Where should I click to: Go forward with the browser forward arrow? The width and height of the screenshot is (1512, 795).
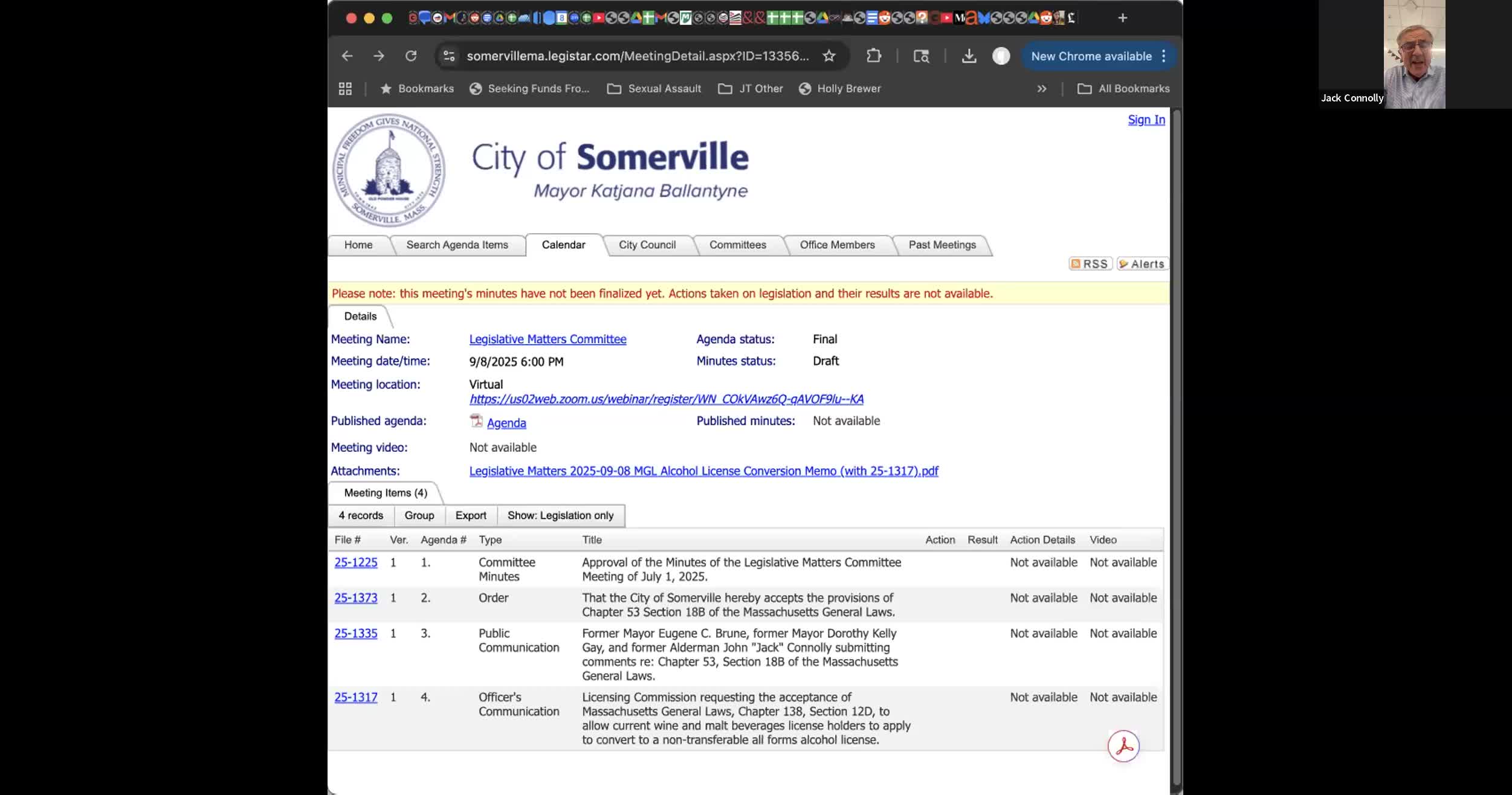(x=379, y=56)
